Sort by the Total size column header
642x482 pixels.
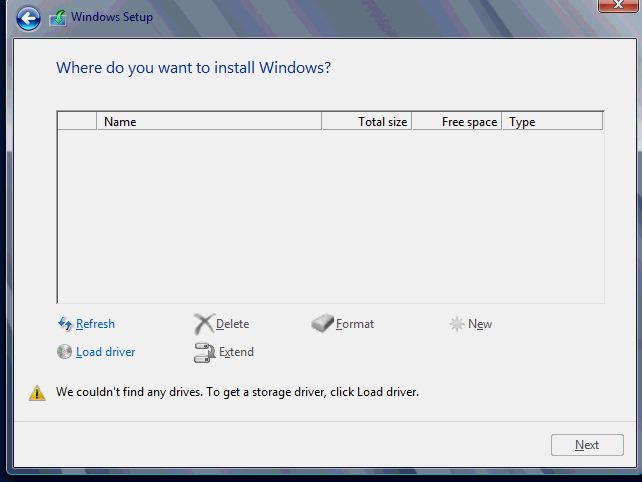tap(367, 122)
